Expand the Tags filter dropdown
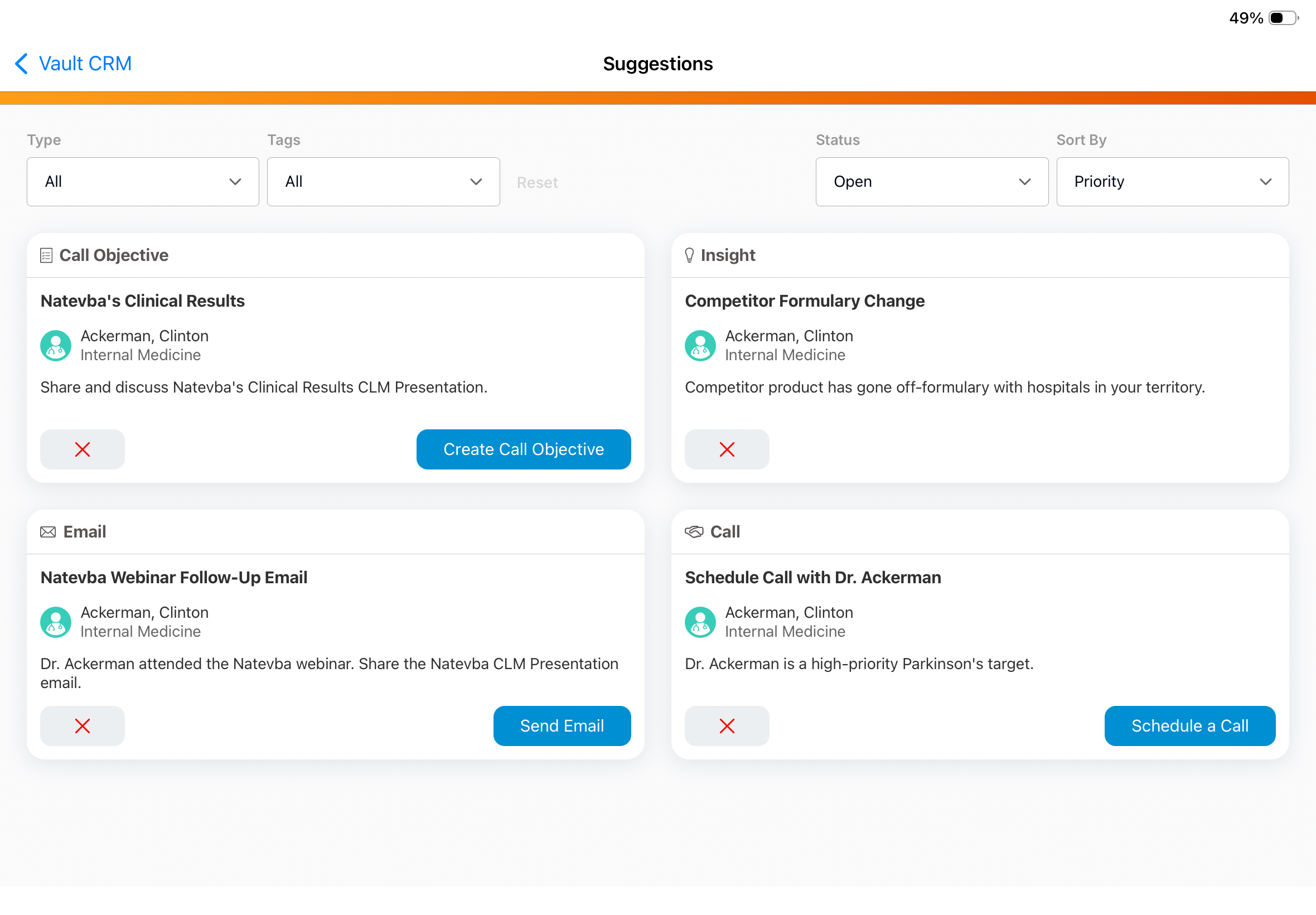This screenshot has height=915, width=1316. (x=383, y=182)
